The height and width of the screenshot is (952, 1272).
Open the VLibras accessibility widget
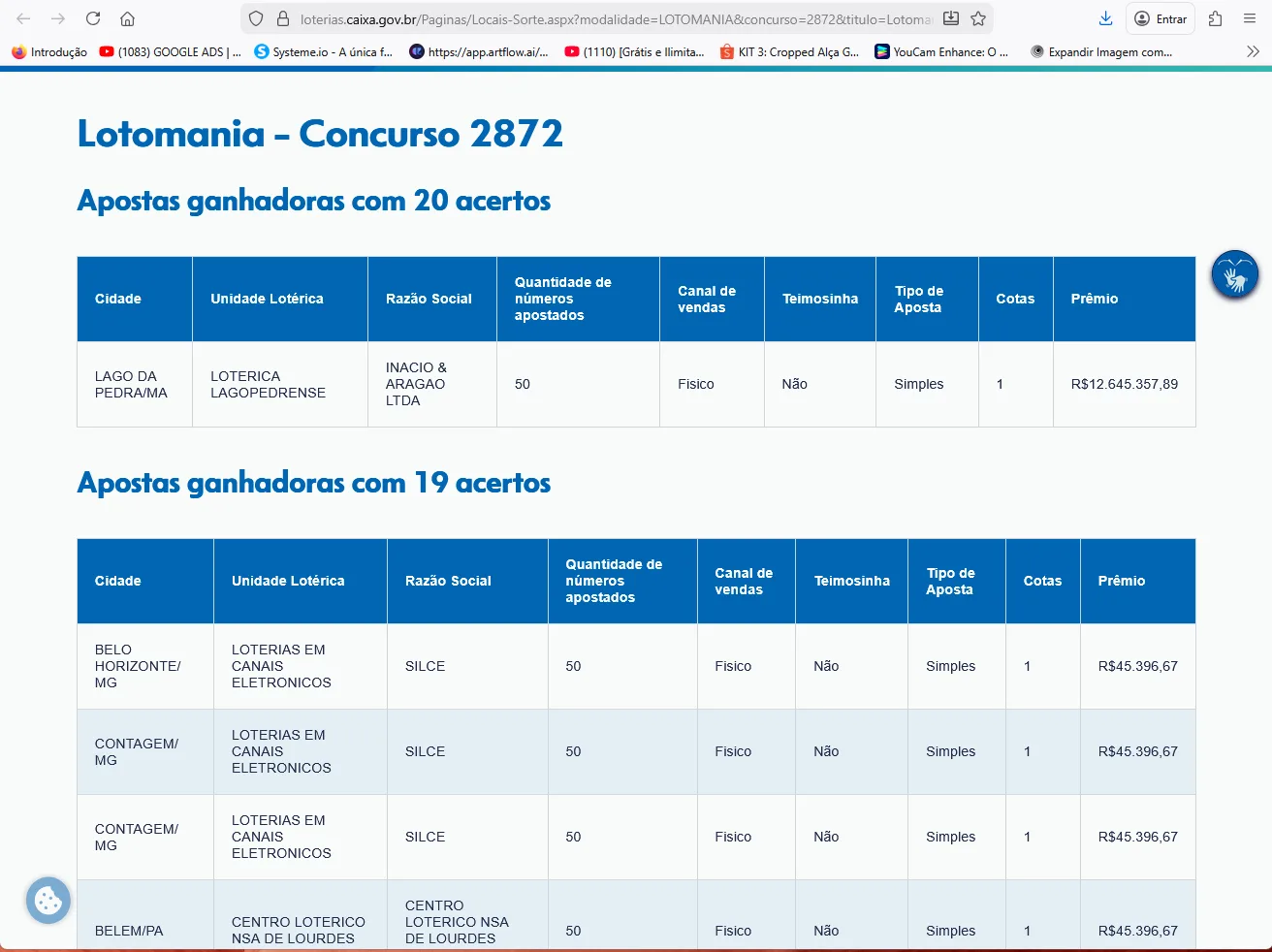pyautogui.click(x=1234, y=274)
